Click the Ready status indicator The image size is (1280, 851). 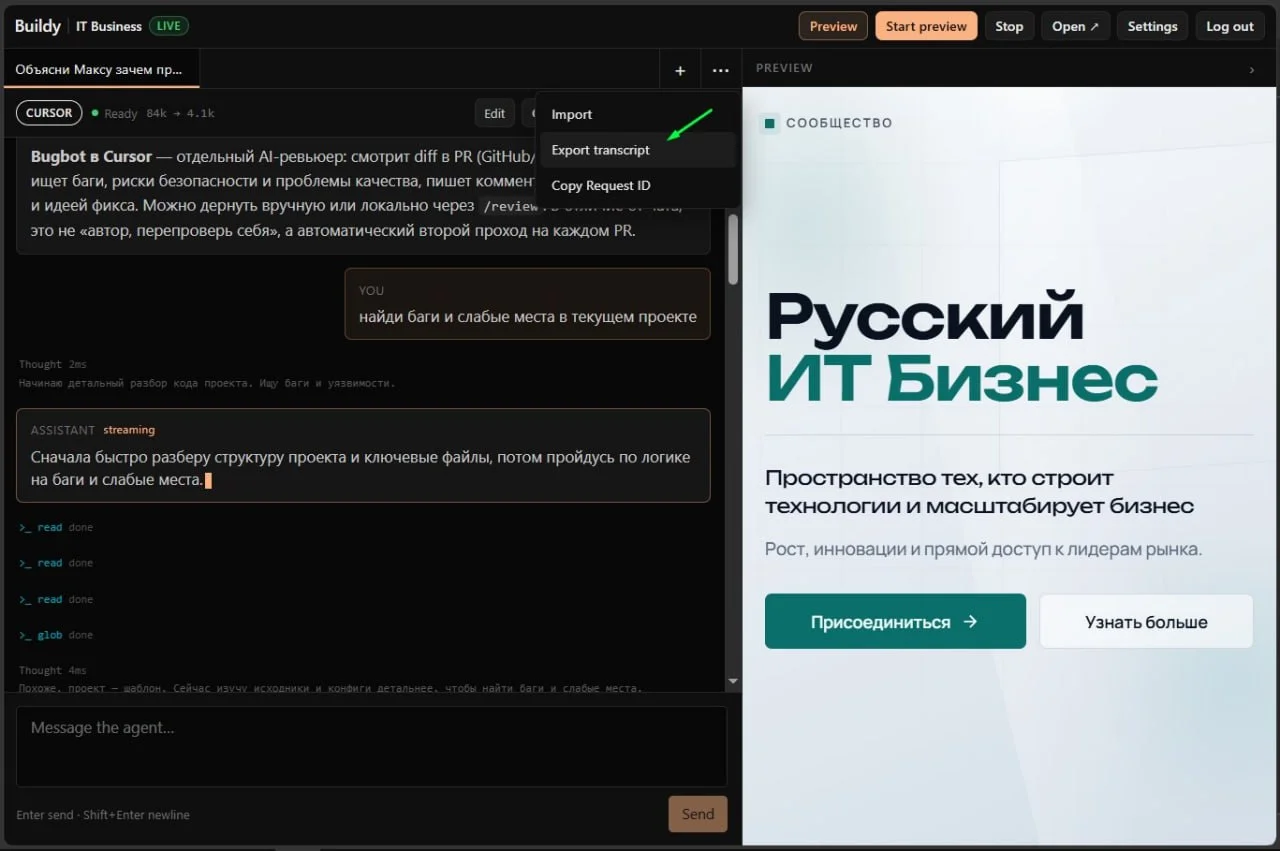pyautogui.click(x=115, y=113)
